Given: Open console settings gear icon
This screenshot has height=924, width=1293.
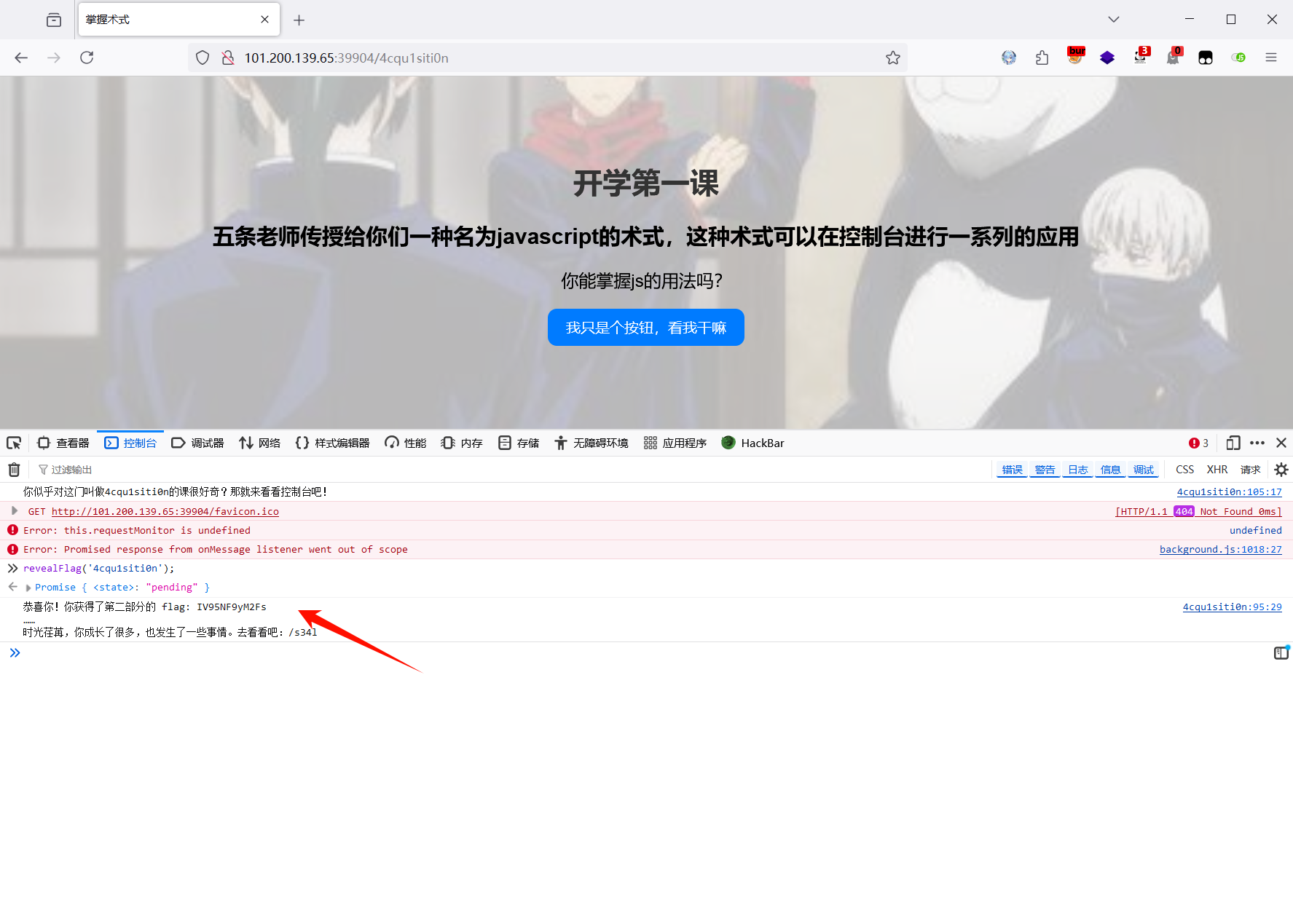Looking at the screenshot, I should pos(1281,470).
